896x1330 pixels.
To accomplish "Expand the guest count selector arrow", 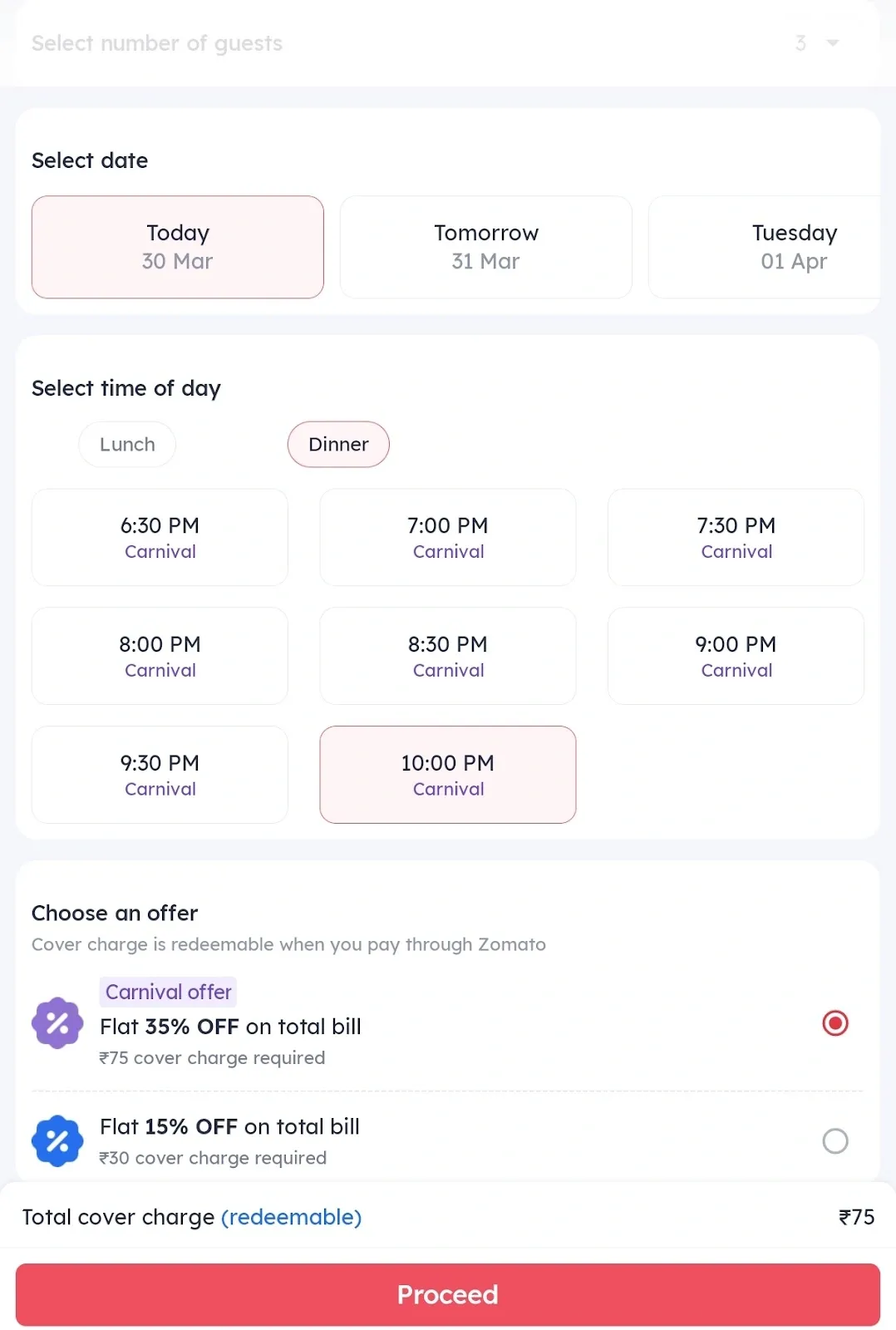I will pyautogui.click(x=830, y=43).
